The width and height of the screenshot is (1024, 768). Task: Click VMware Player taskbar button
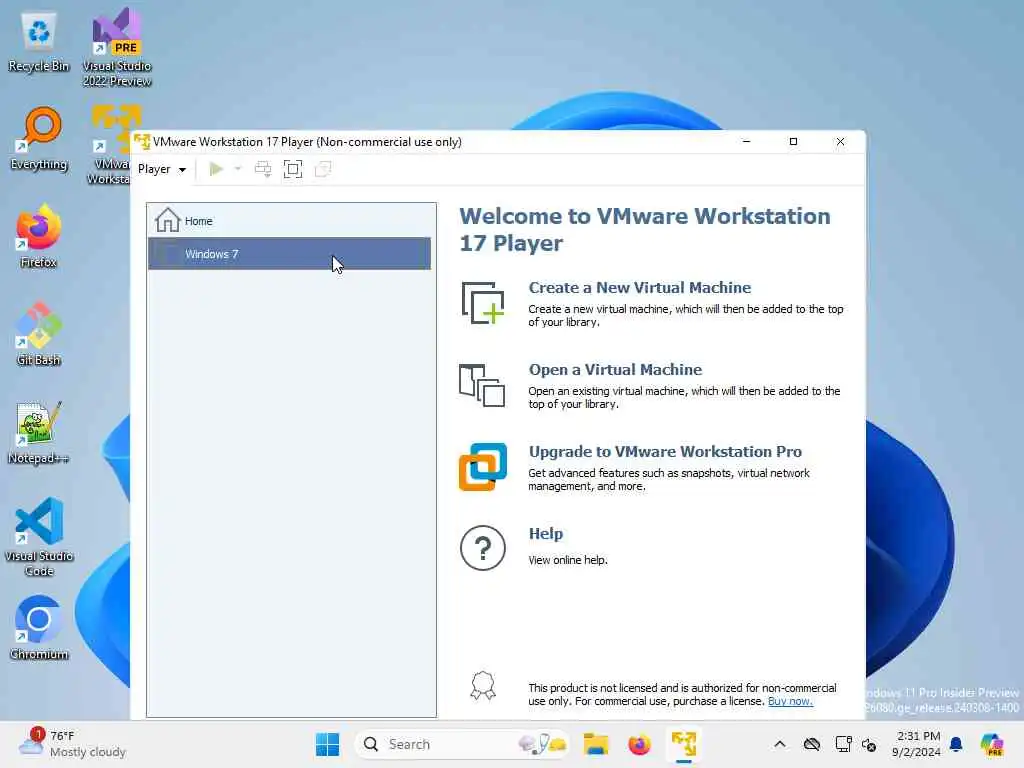coord(684,744)
